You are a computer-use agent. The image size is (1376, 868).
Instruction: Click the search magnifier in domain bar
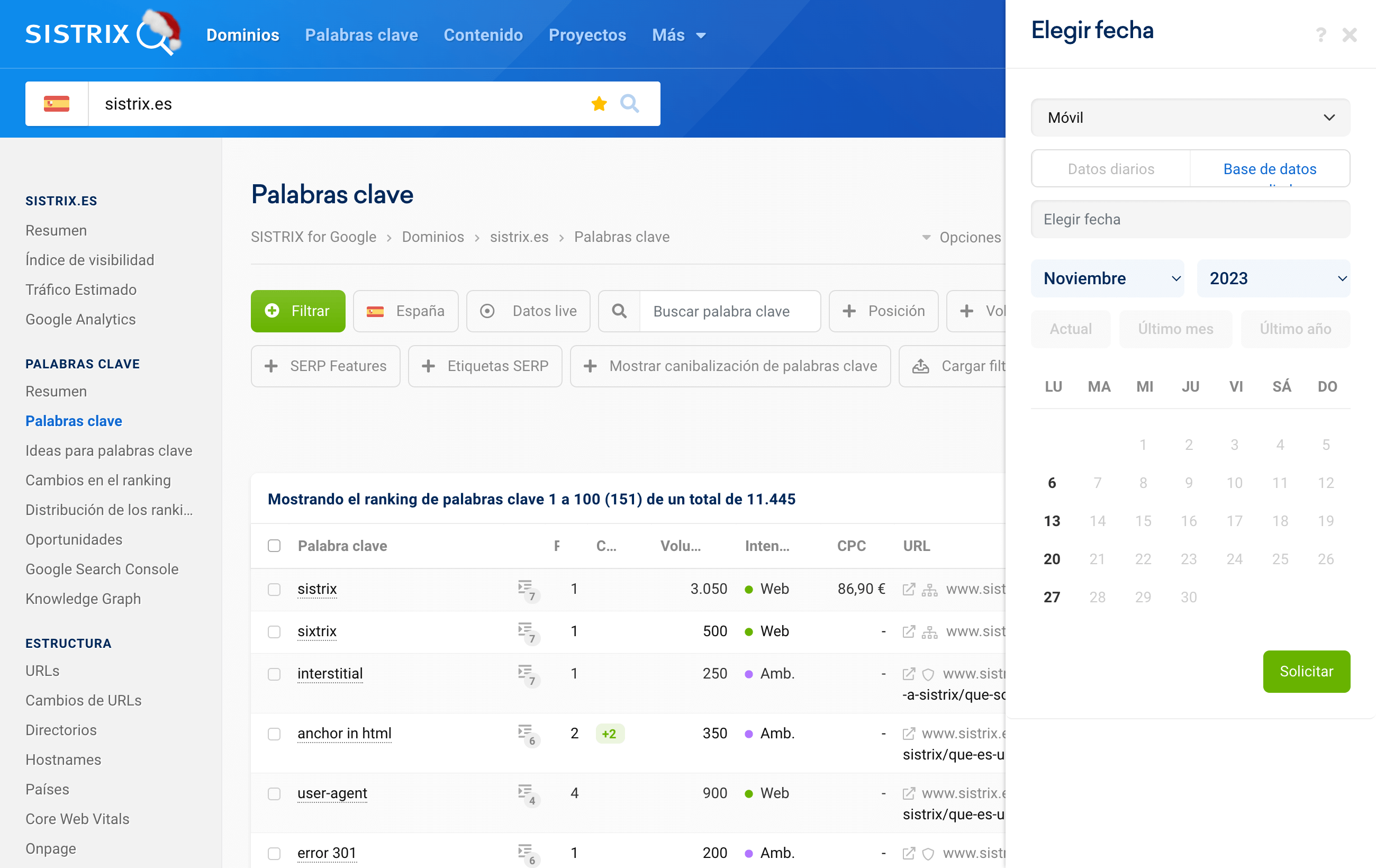[629, 104]
